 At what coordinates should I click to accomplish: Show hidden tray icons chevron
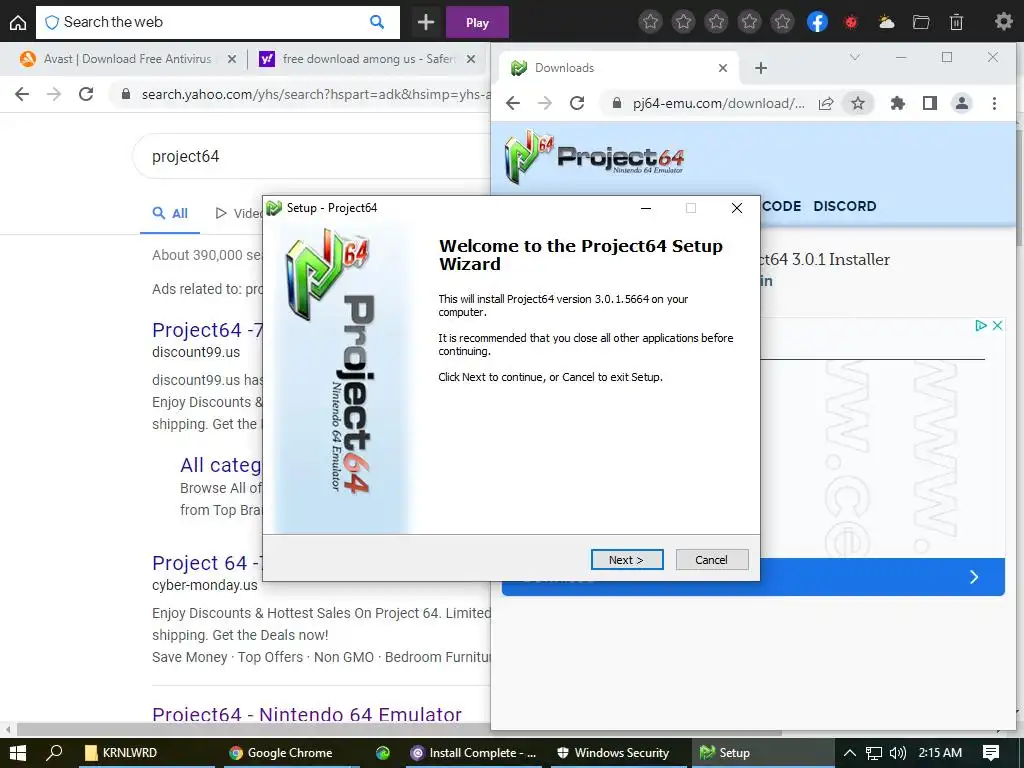(x=850, y=753)
